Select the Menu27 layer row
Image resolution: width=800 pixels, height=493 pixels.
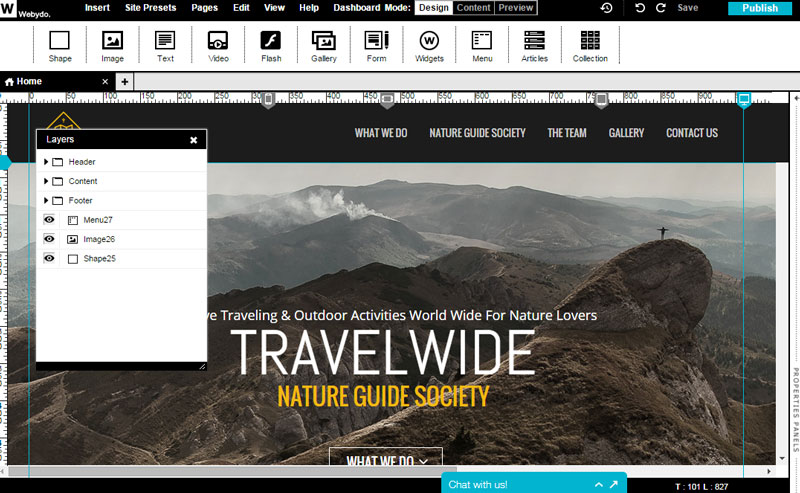click(121, 220)
